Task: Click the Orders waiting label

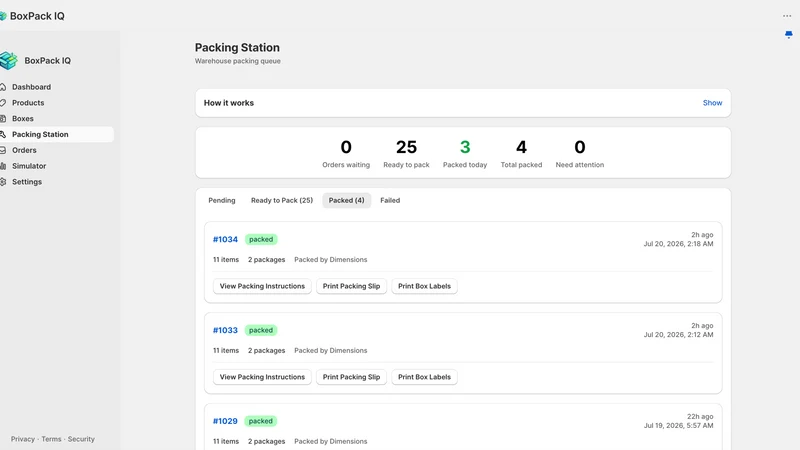Action: click(x=346, y=165)
